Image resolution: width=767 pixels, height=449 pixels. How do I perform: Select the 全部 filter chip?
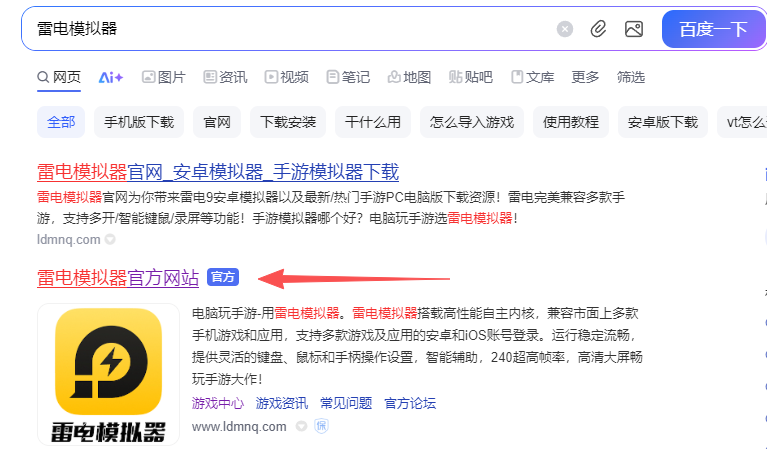[x=61, y=122]
